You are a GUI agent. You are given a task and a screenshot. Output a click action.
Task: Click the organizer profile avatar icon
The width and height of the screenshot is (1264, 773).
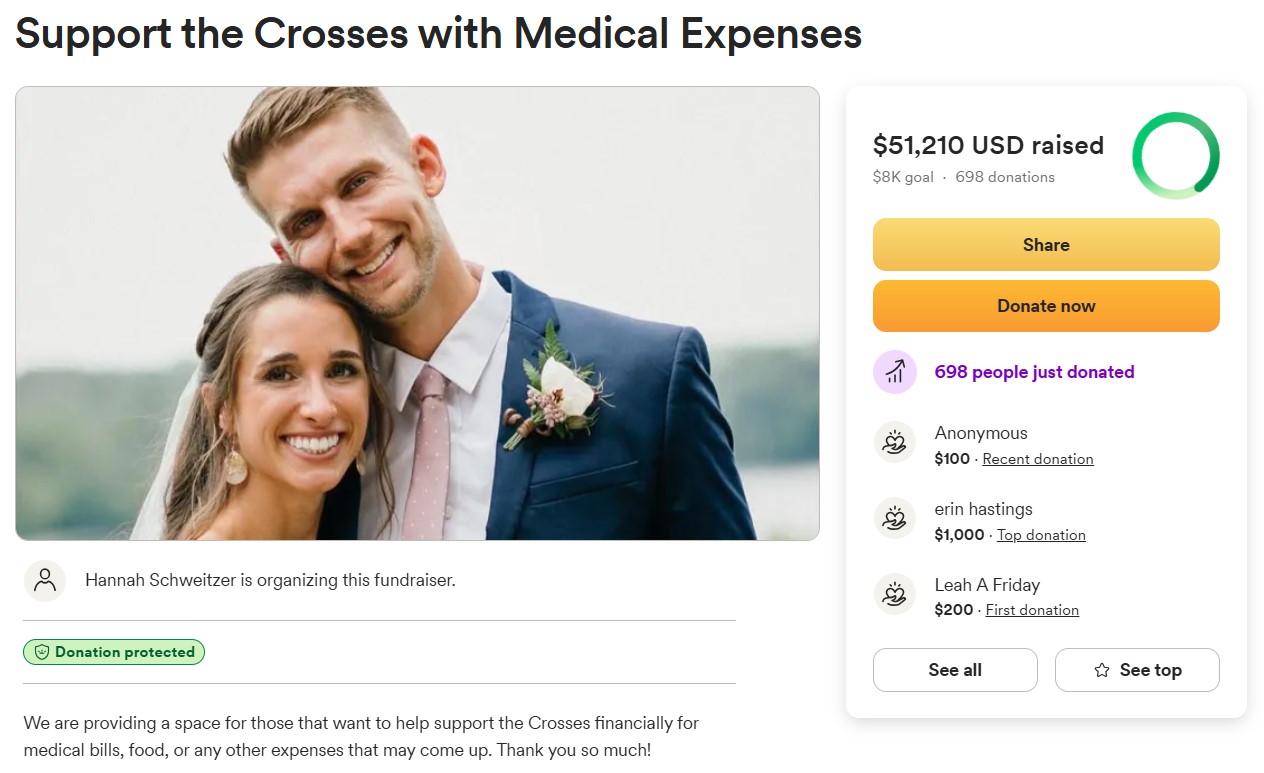point(45,581)
